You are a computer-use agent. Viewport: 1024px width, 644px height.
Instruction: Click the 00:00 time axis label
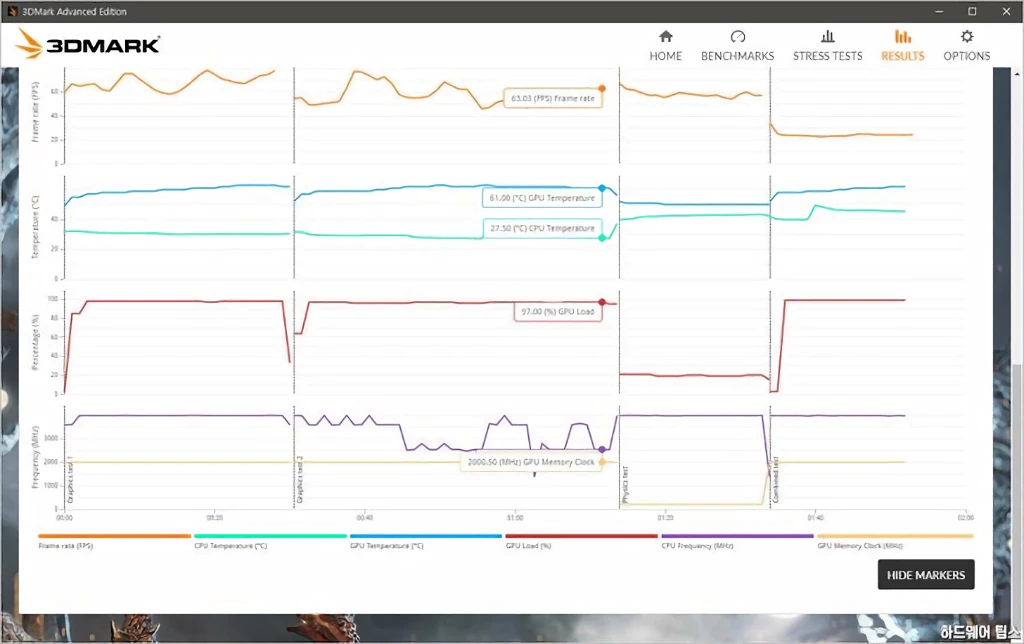click(64, 517)
